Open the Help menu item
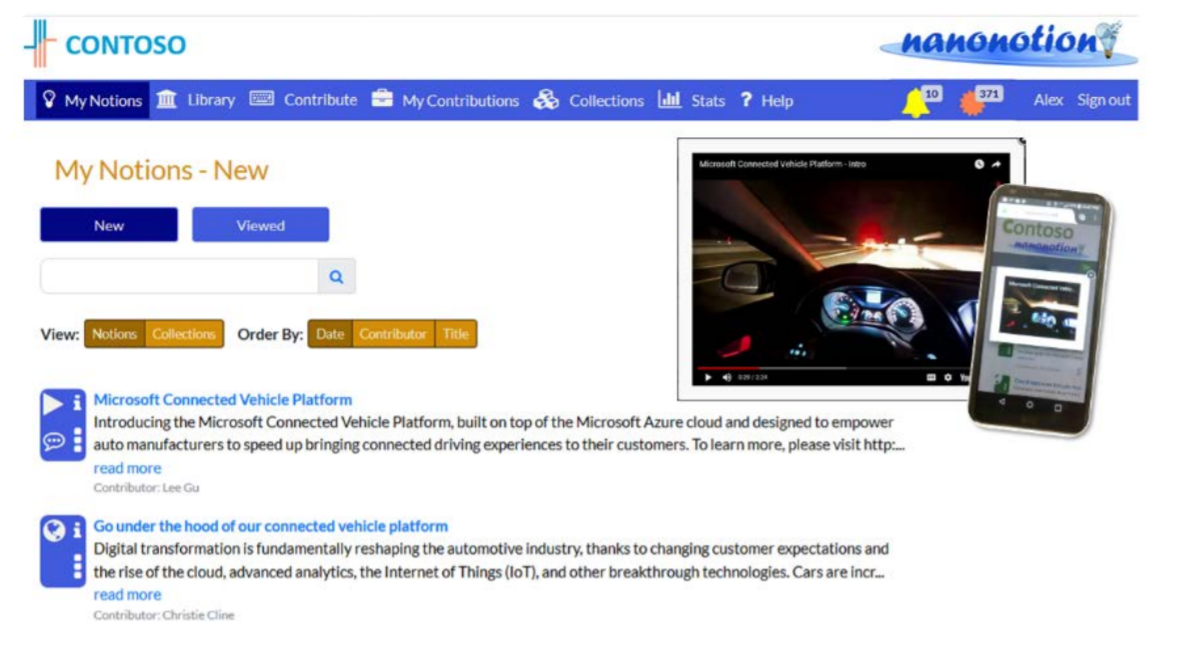 point(766,100)
